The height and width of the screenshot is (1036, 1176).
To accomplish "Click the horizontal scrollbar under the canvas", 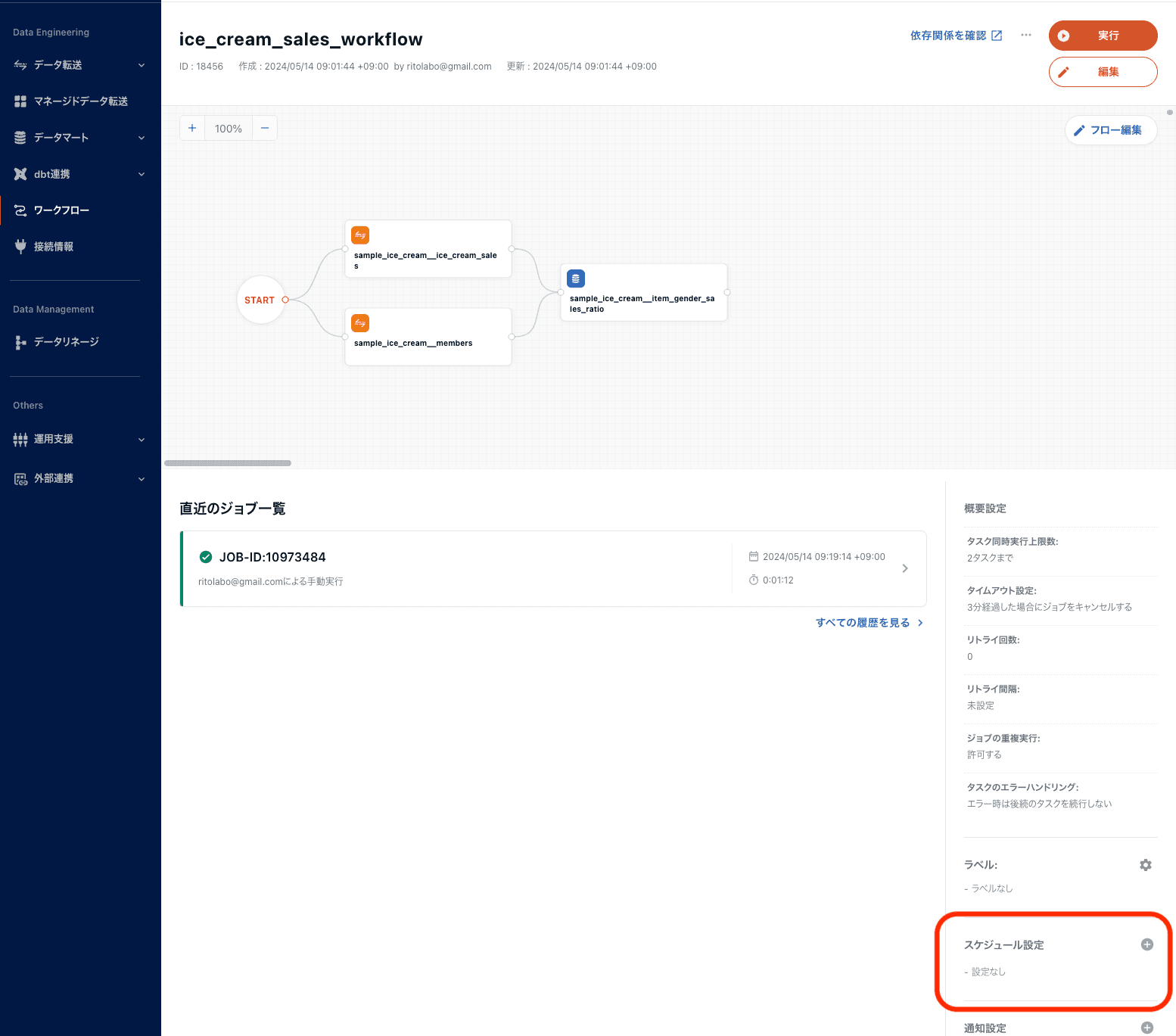I will coord(228,463).
